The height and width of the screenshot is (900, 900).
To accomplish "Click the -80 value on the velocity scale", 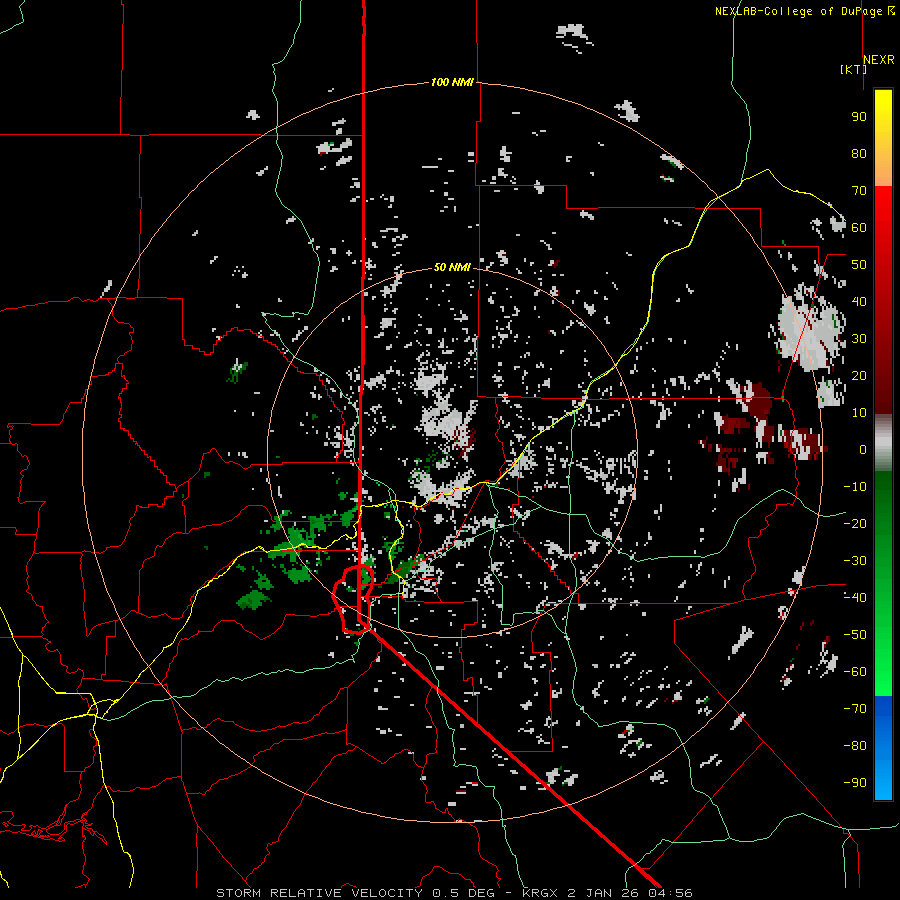I will (855, 746).
